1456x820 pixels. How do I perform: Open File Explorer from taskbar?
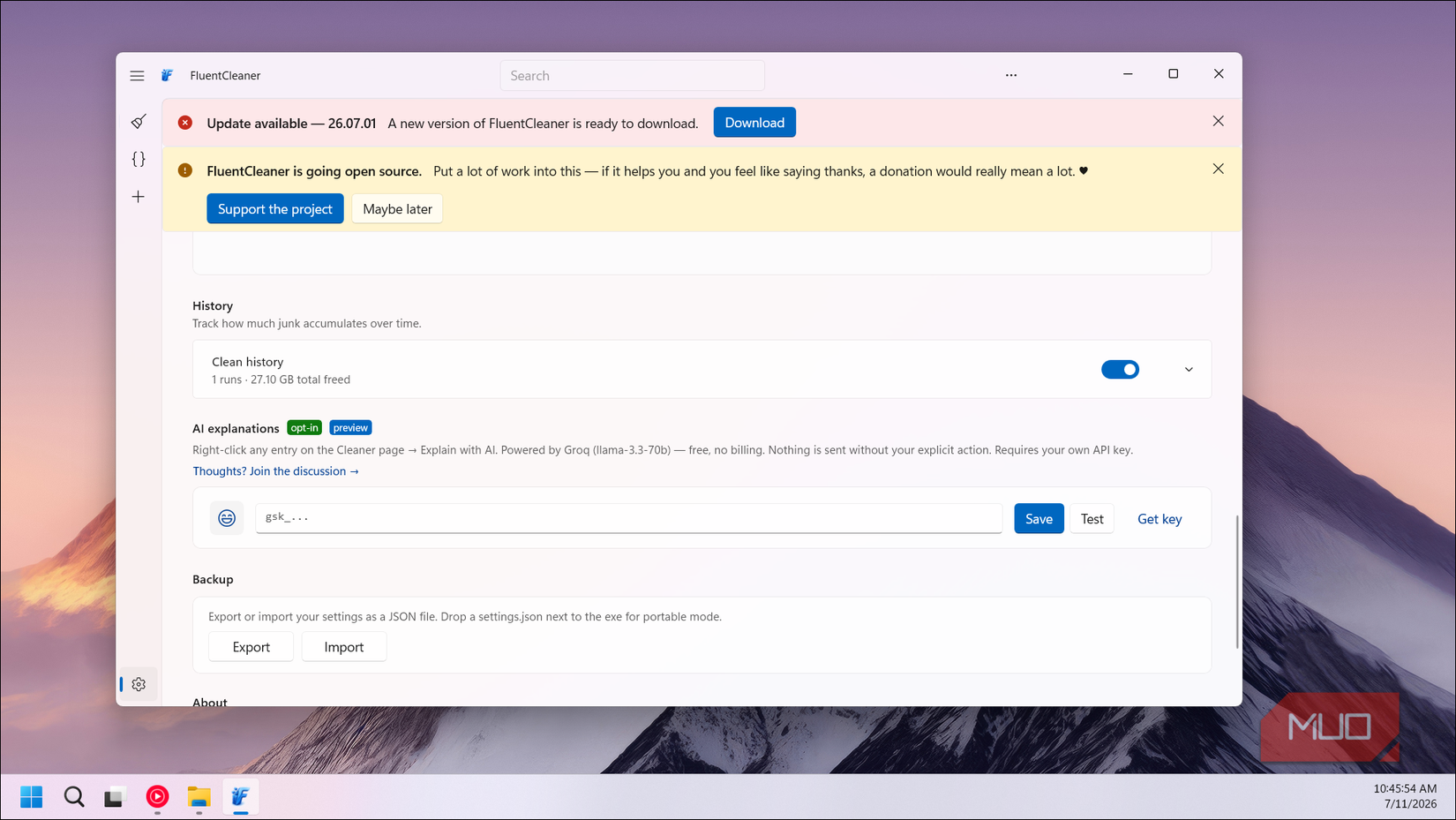pos(199,797)
